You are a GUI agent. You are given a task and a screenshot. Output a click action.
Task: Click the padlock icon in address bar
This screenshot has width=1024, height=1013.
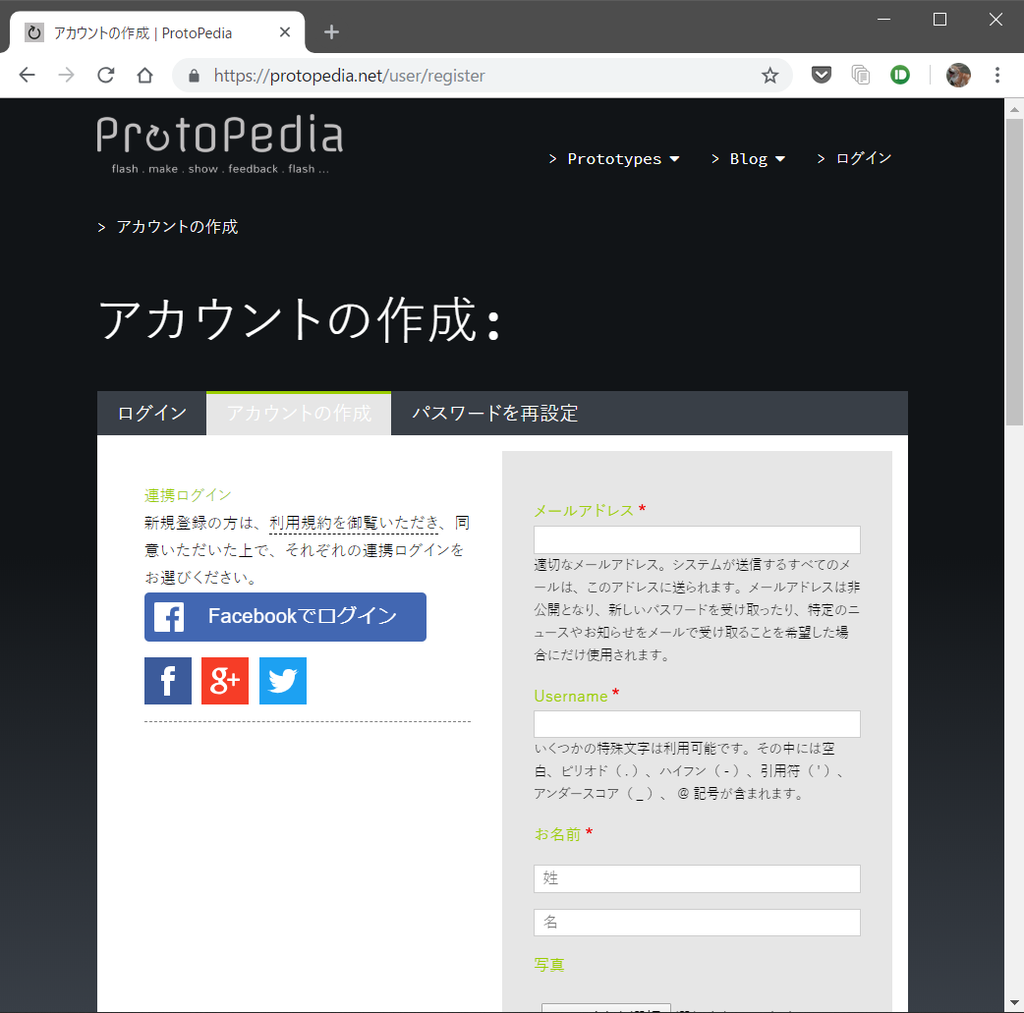(x=193, y=75)
